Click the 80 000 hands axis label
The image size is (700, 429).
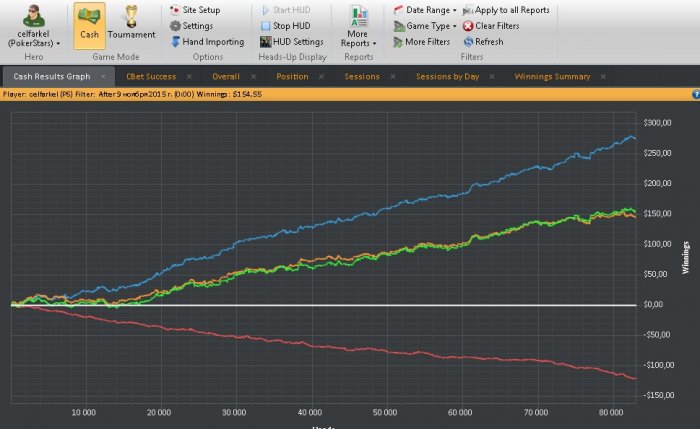(x=611, y=412)
